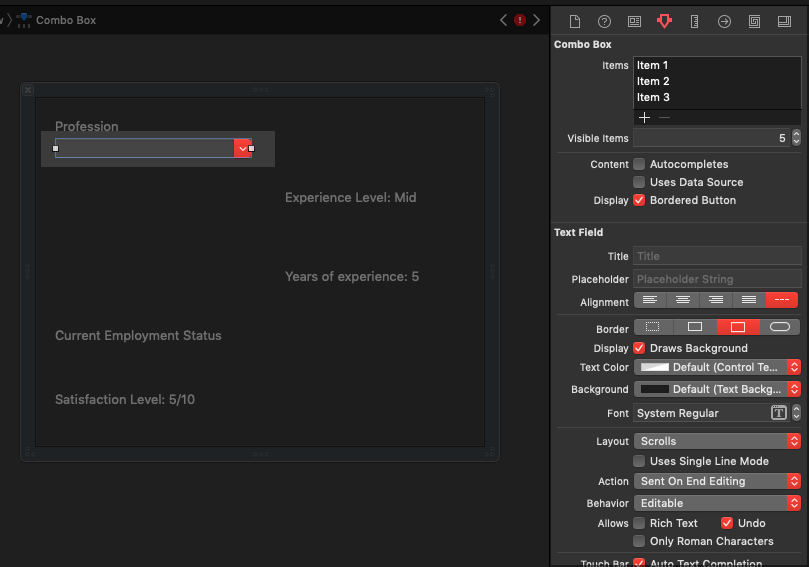
Task: Open the Connections inspector arrow icon
Action: pos(724,21)
